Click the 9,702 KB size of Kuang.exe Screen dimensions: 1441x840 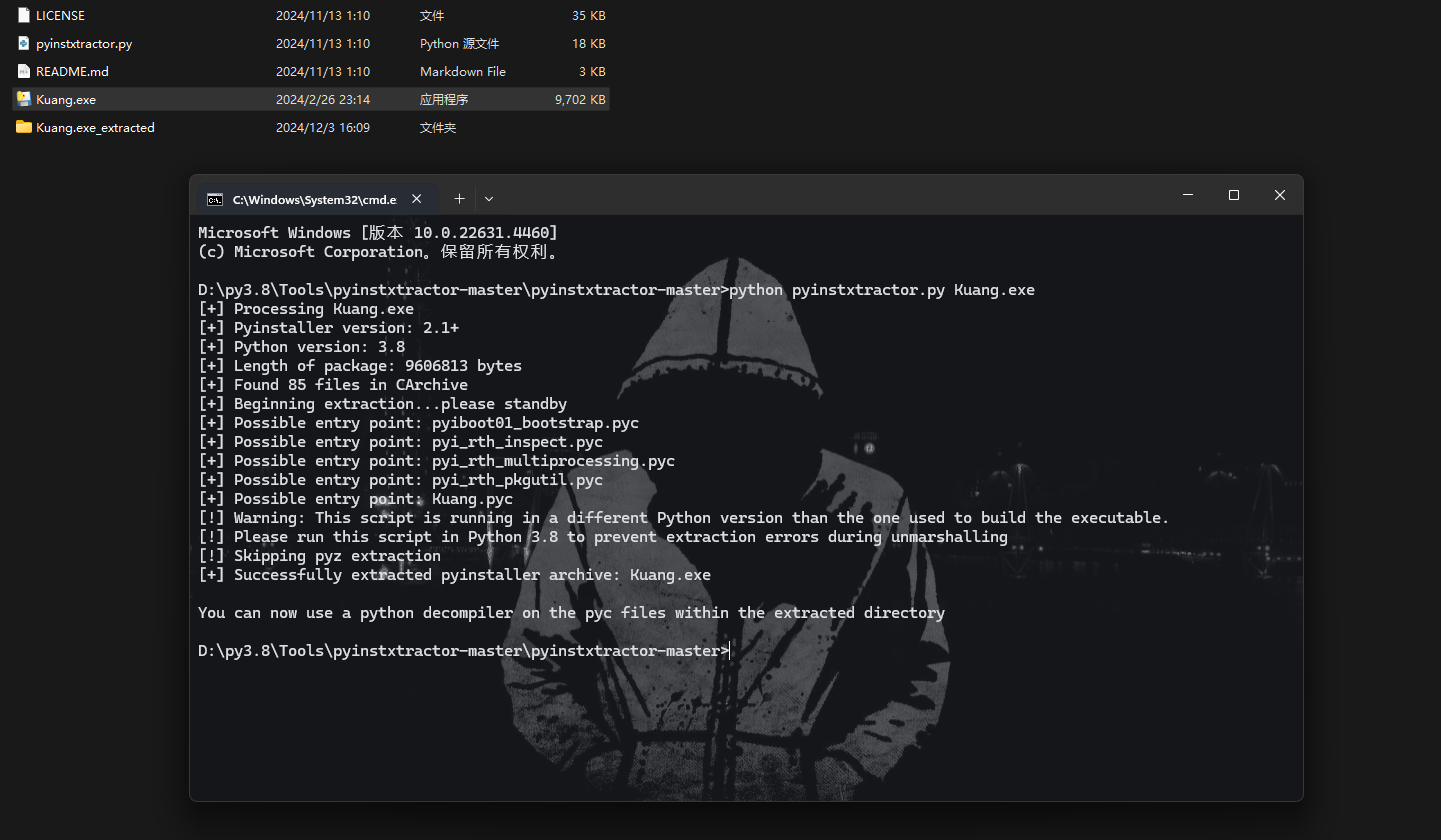pos(580,100)
